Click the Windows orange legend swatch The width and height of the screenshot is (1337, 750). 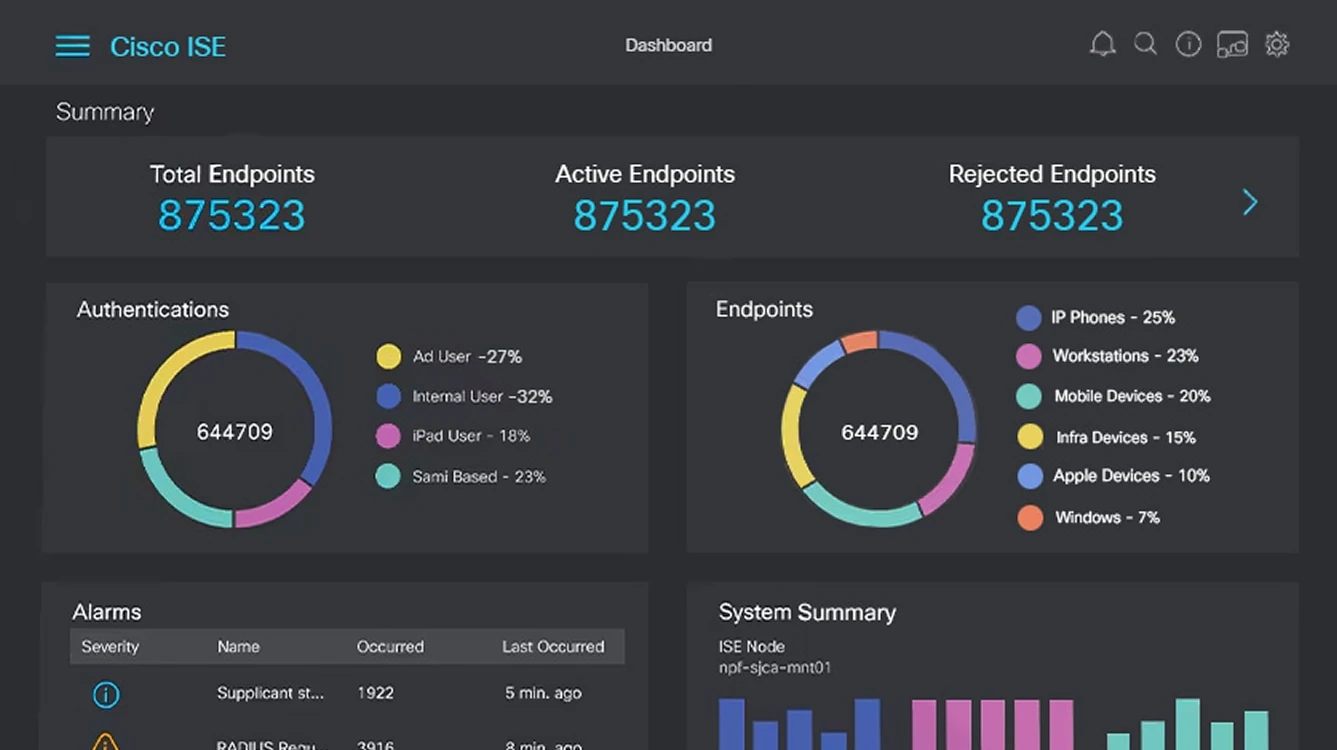click(1030, 517)
